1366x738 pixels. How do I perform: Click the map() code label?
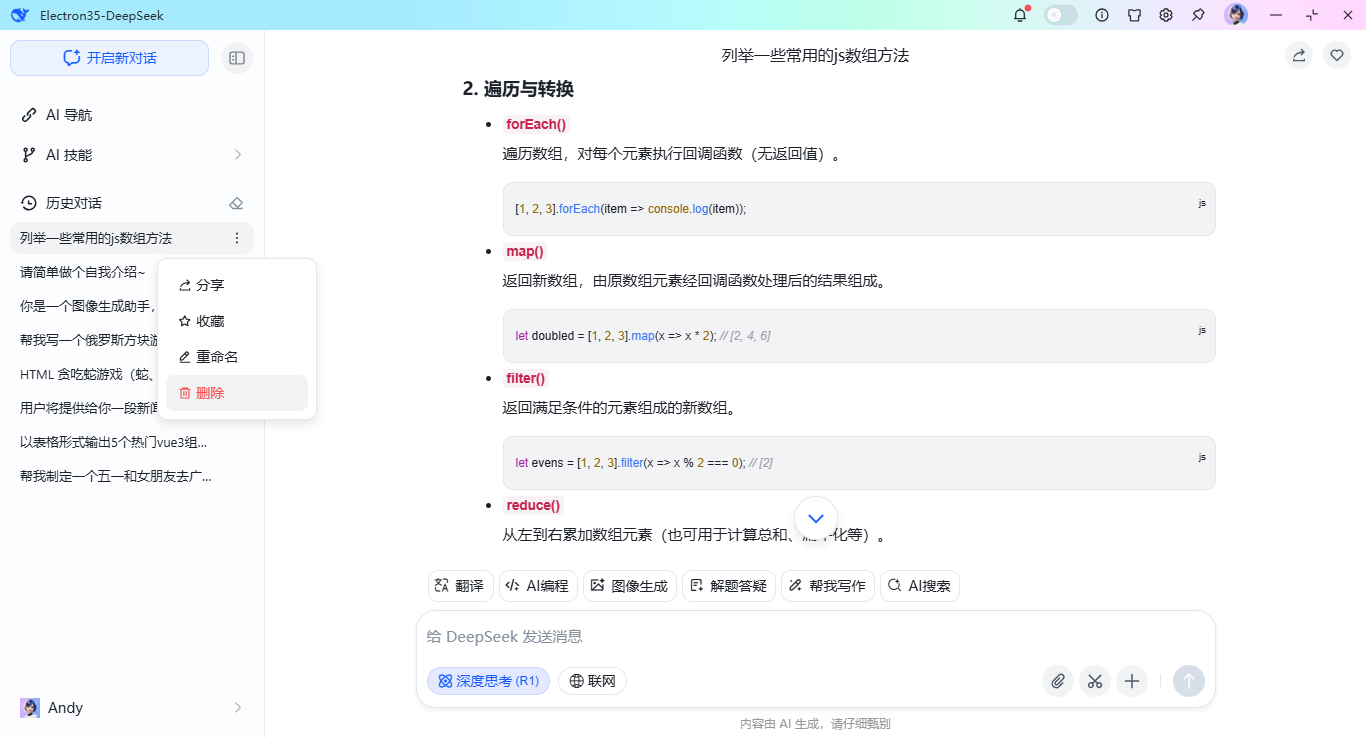click(525, 251)
